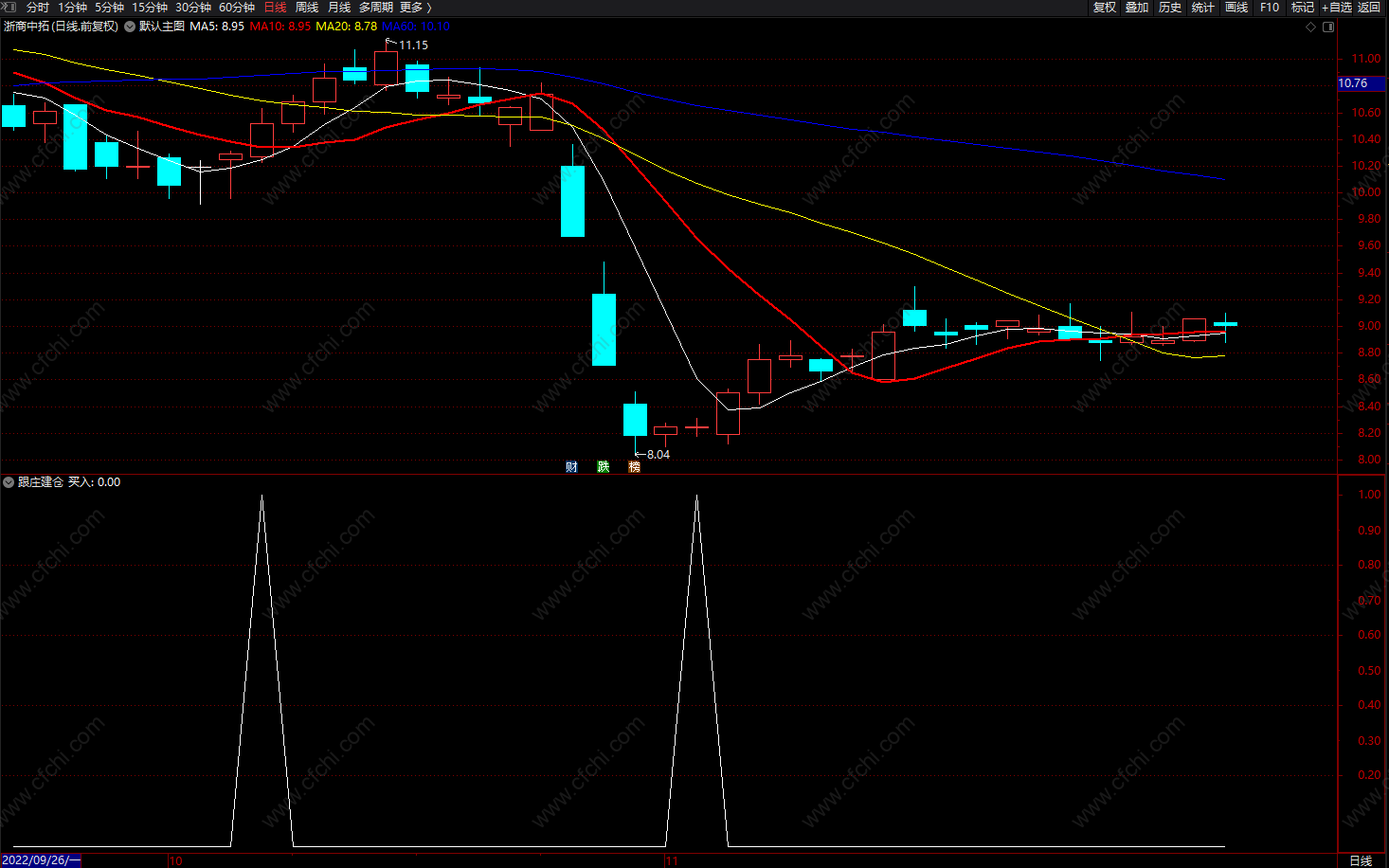
Task: Select the 30分钟 period tab
Action: pos(193,7)
